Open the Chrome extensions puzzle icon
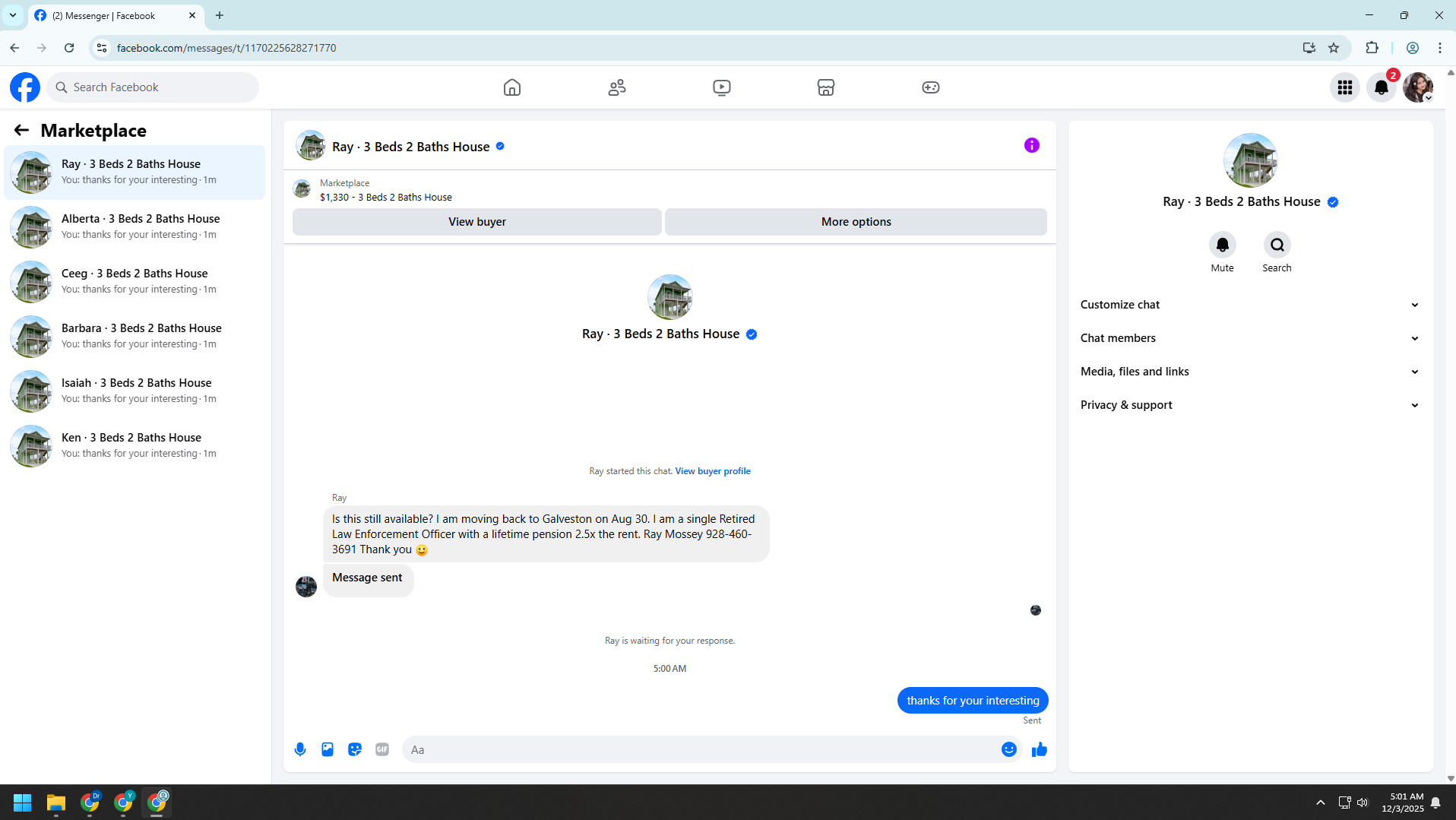 tap(1372, 48)
